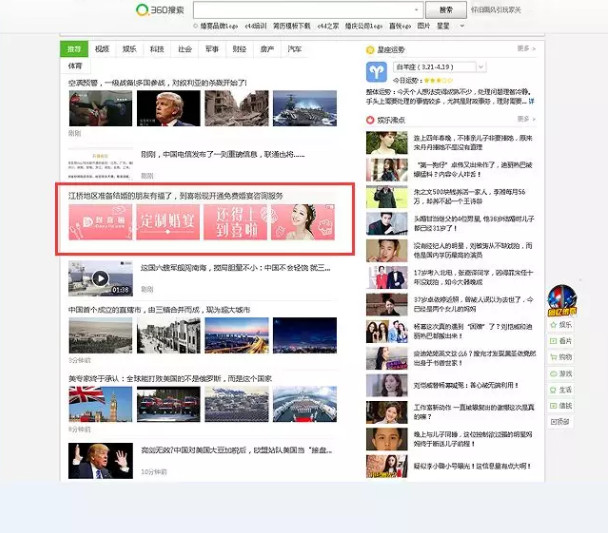
Task: Play the video with the 01:08 timestamp
Action: pyautogui.click(x=100, y=278)
